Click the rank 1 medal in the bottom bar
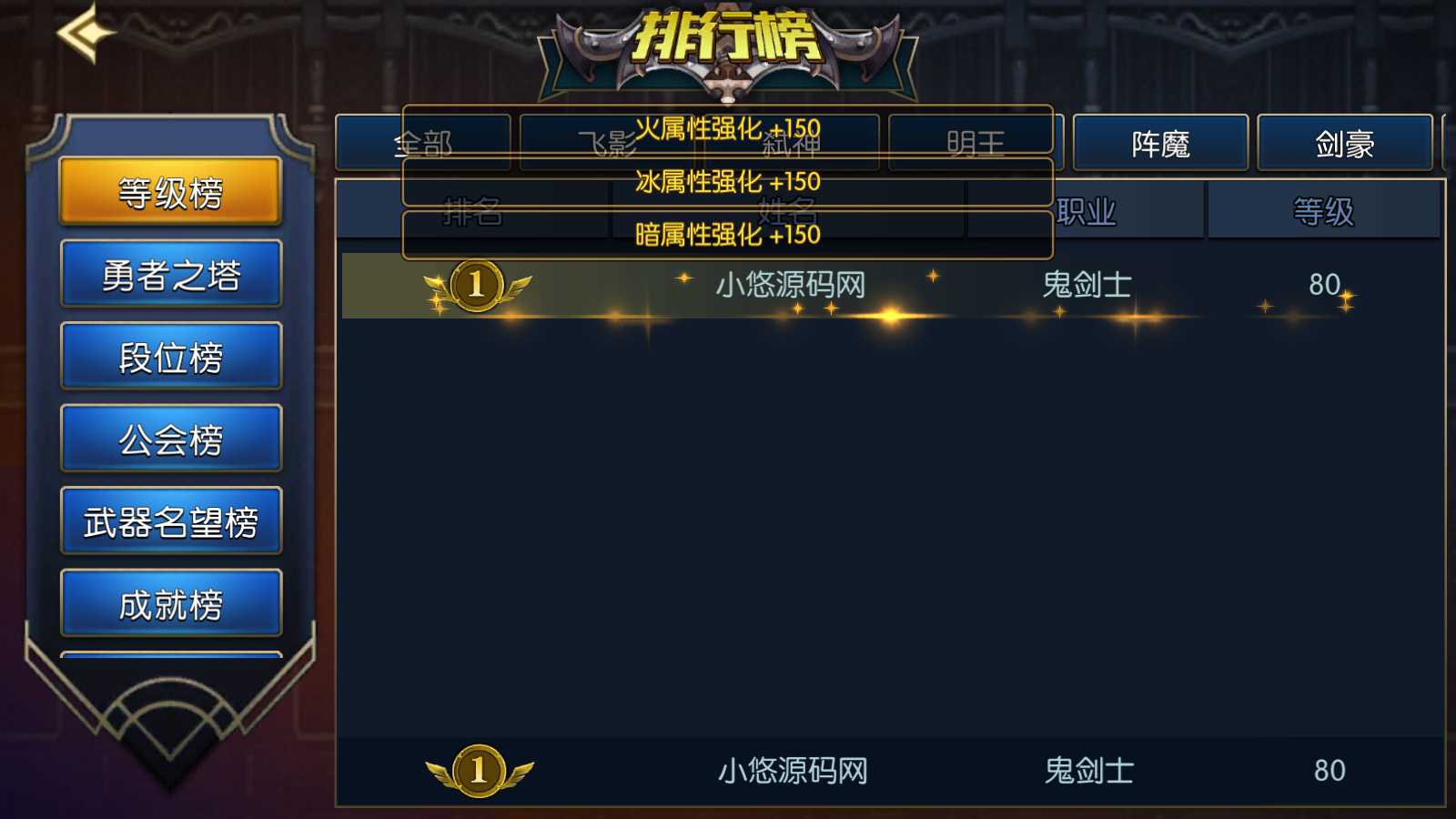The image size is (1456, 819). [480, 771]
